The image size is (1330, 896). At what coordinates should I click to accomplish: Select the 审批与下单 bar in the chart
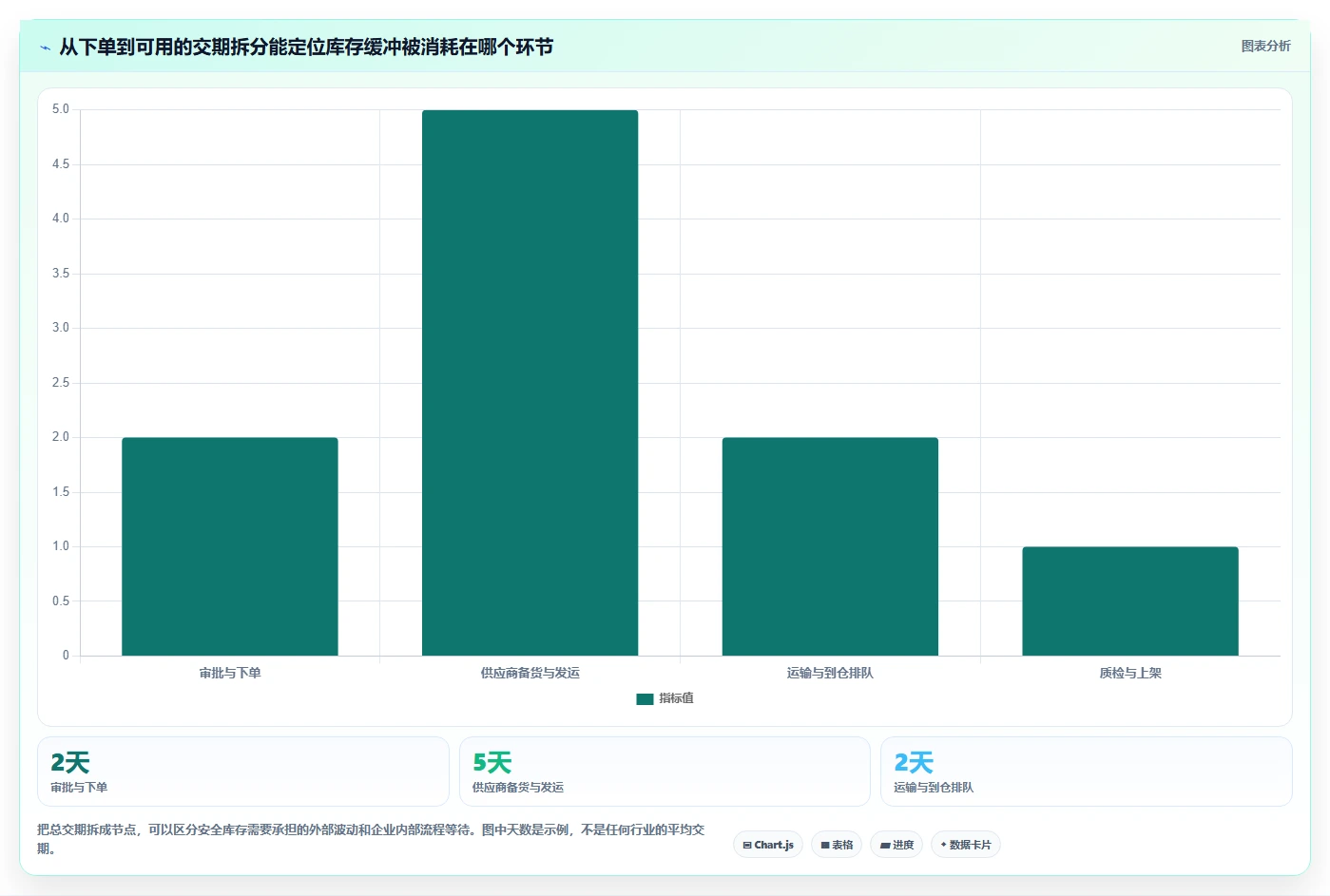pyautogui.click(x=230, y=546)
